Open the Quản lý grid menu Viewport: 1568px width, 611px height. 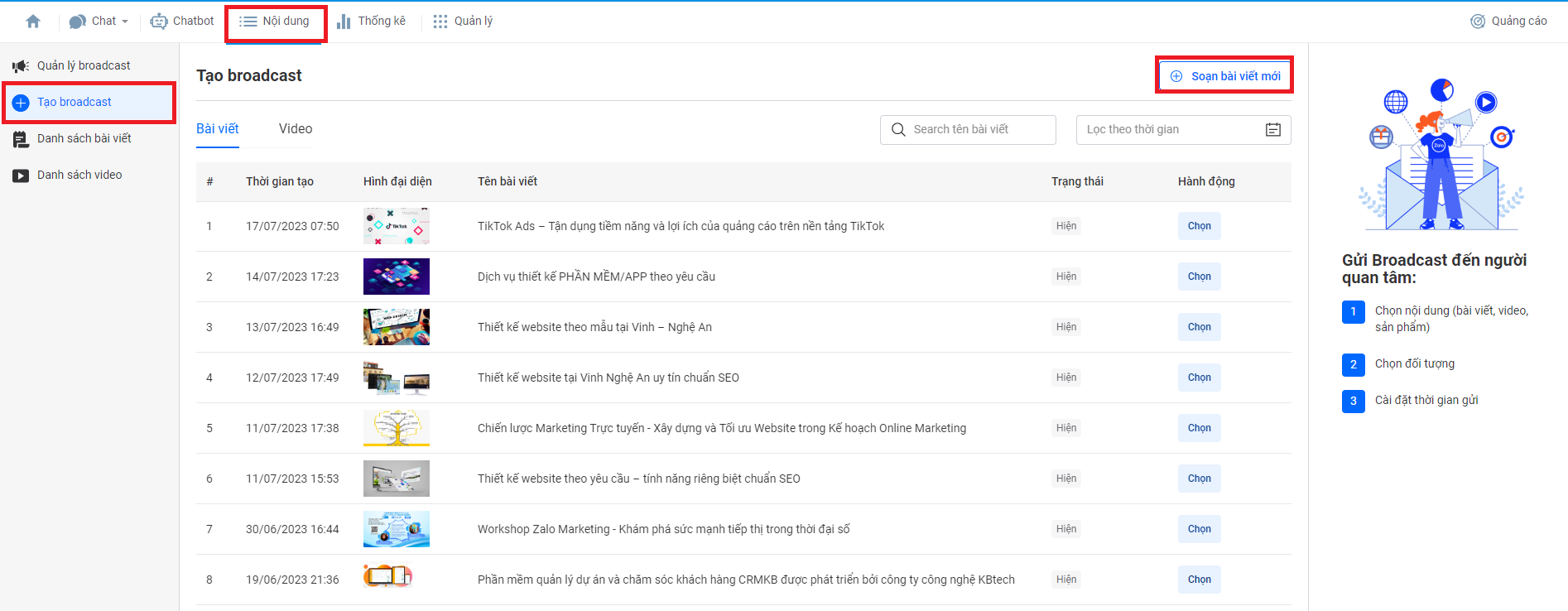coord(463,22)
